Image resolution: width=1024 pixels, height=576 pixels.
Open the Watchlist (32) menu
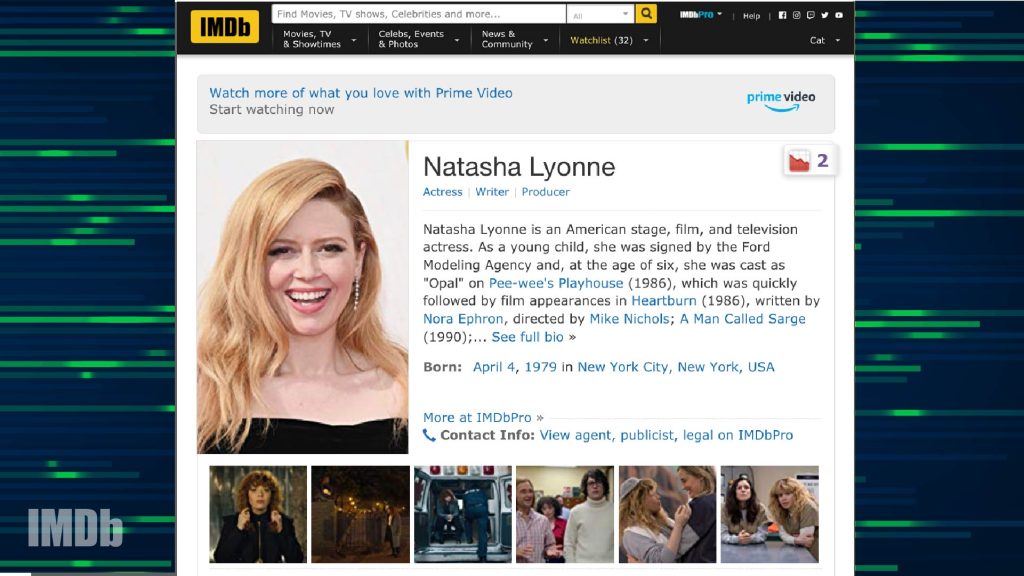(x=609, y=40)
